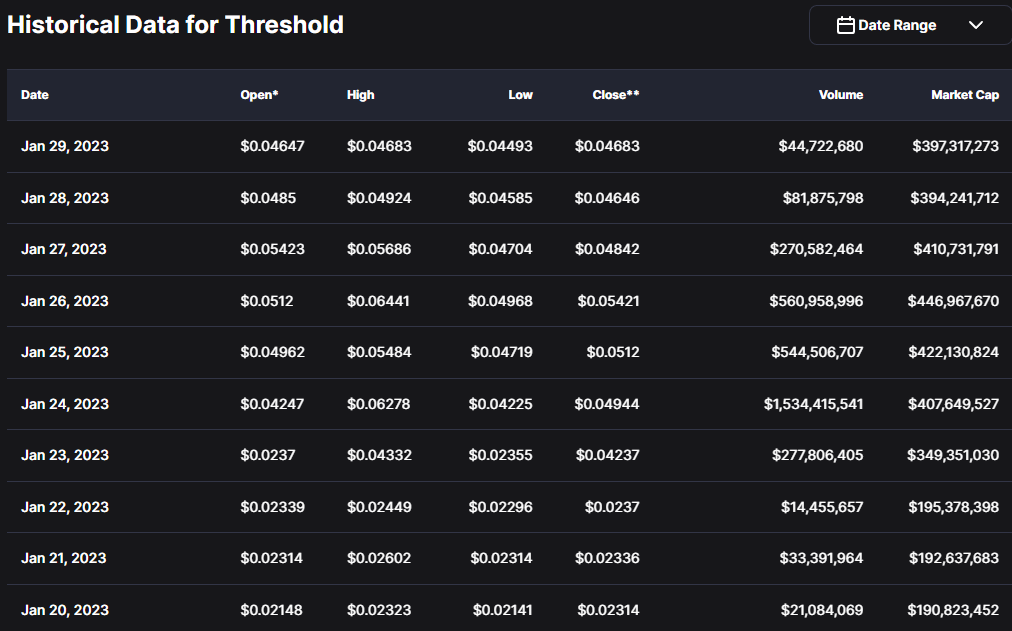Click the High column header

click(361, 95)
